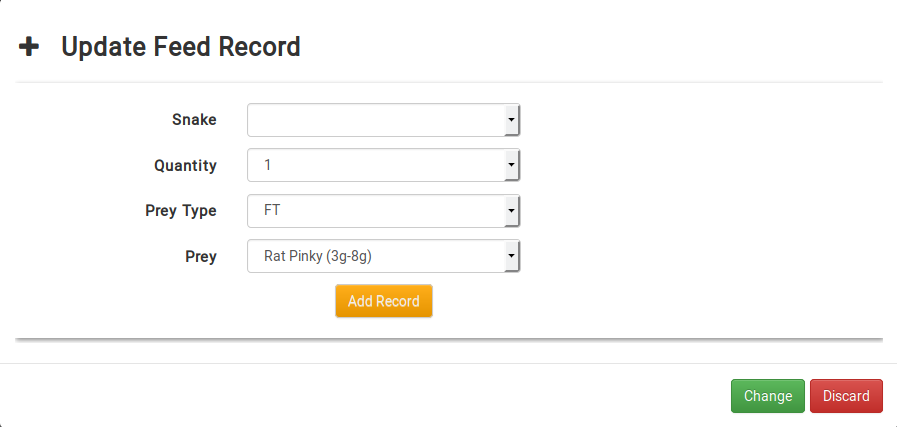Click the plus icon beside the heading
Image resolution: width=897 pixels, height=427 pixels.
(x=30, y=46)
